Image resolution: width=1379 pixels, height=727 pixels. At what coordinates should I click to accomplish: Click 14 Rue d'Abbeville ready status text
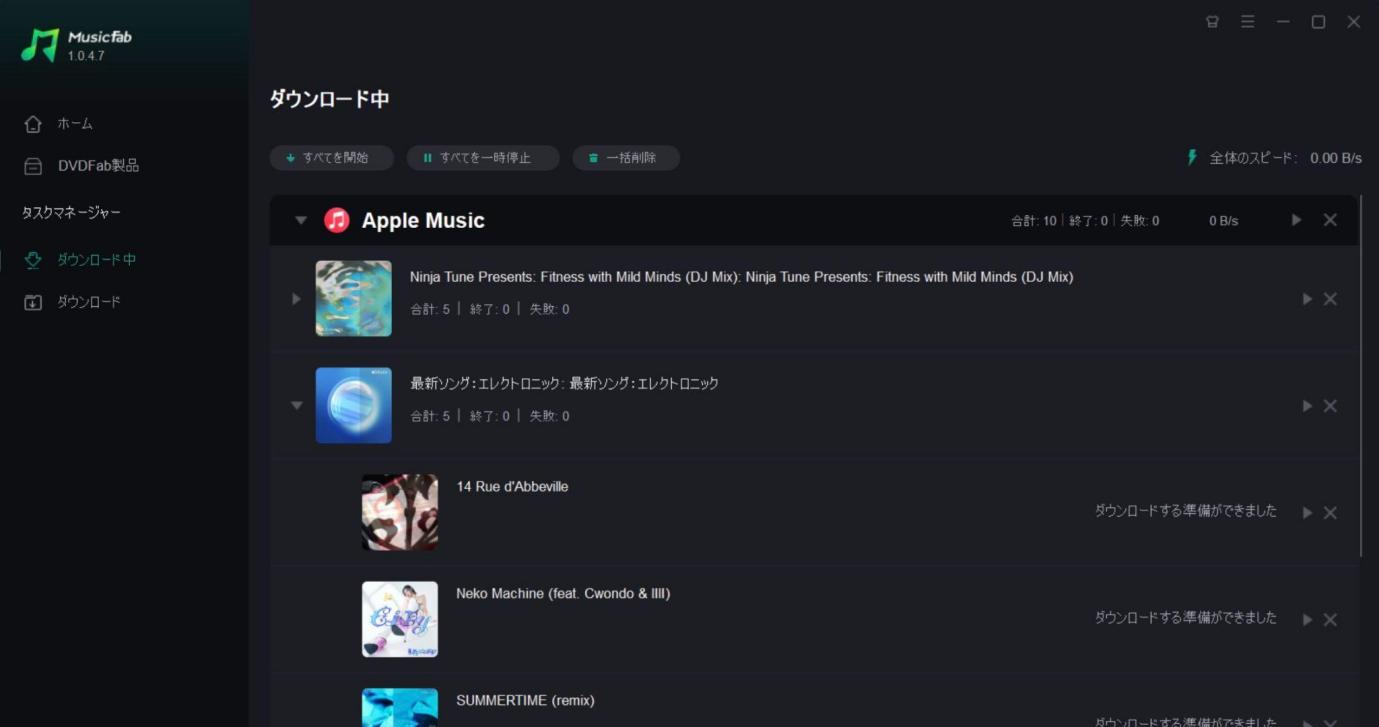tap(1185, 511)
